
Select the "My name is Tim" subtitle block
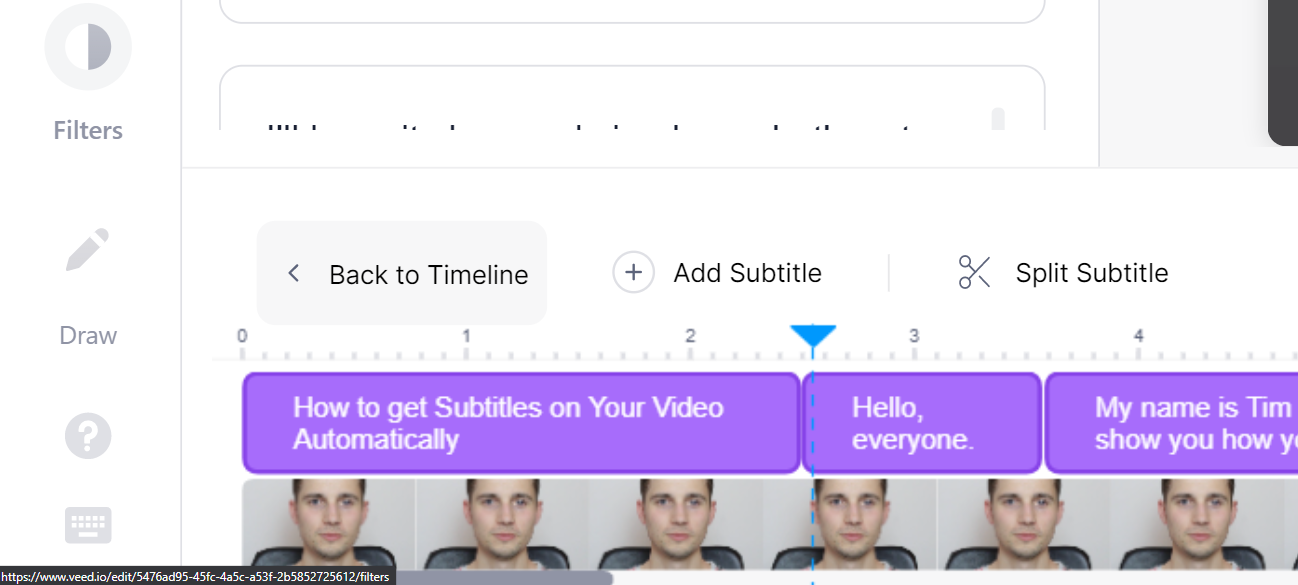1172,423
